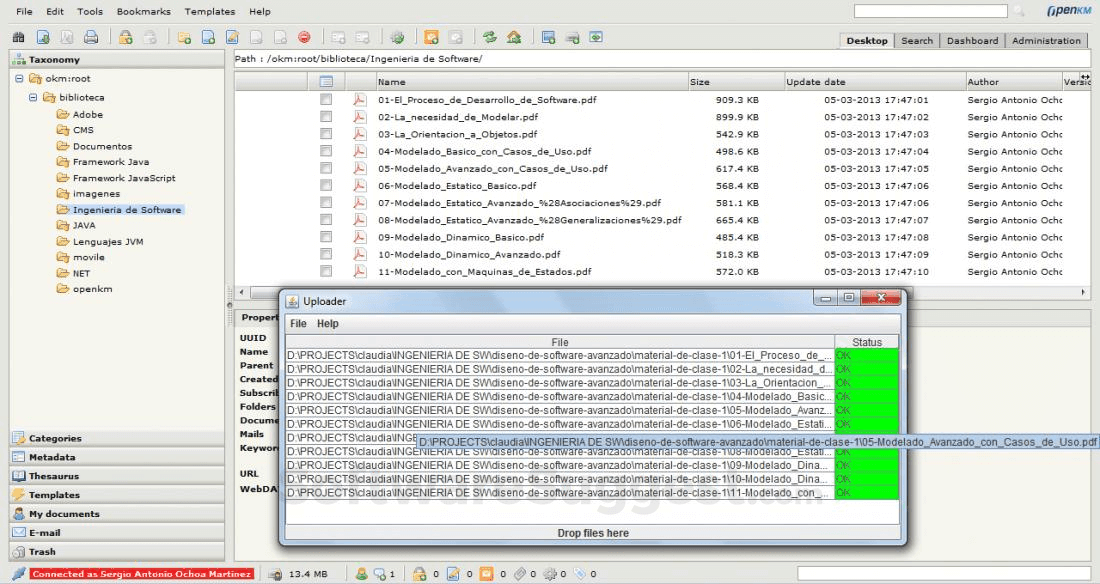Open the File menu in Uploader window

pos(298,324)
